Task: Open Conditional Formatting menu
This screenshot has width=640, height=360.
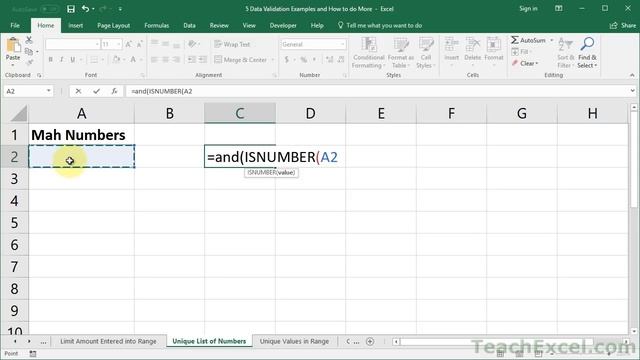Action: [x=369, y=53]
